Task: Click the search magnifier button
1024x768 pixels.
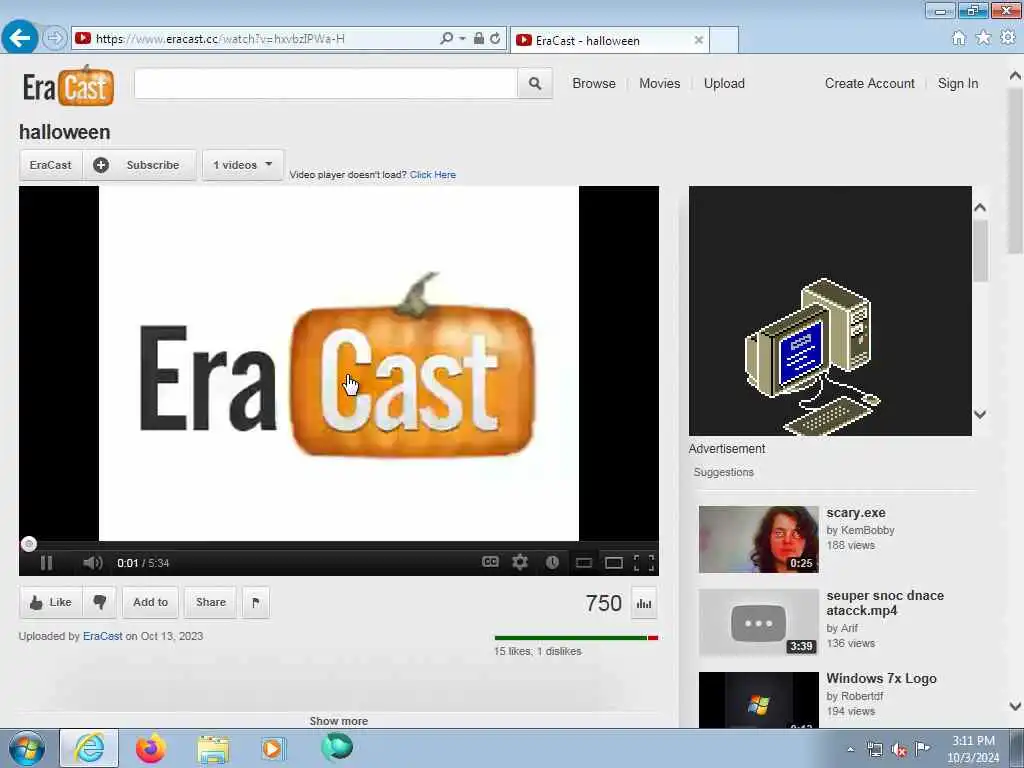Action: 535,83
